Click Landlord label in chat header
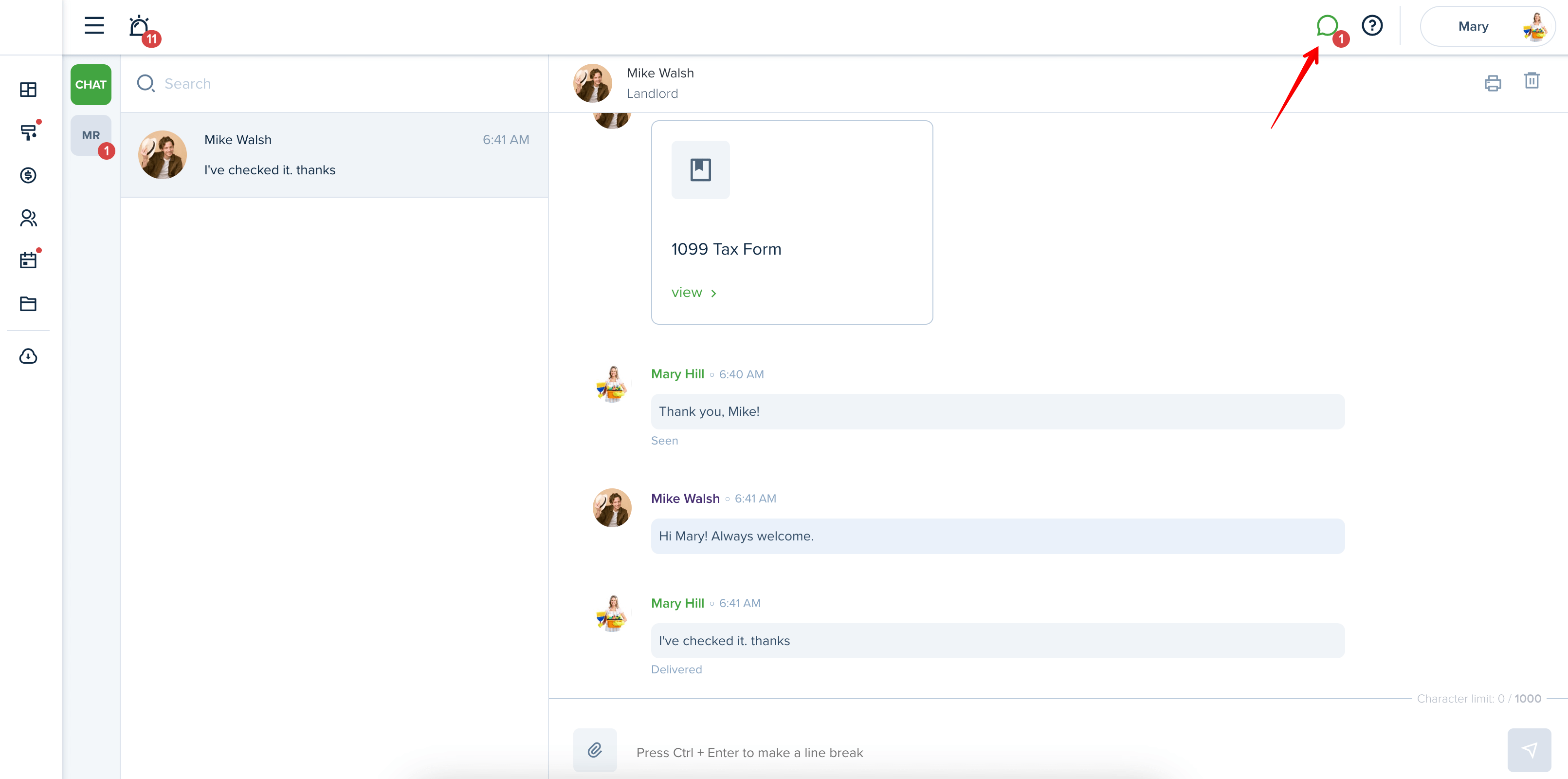Image resolution: width=1568 pixels, height=779 pixels. (652, 94)
